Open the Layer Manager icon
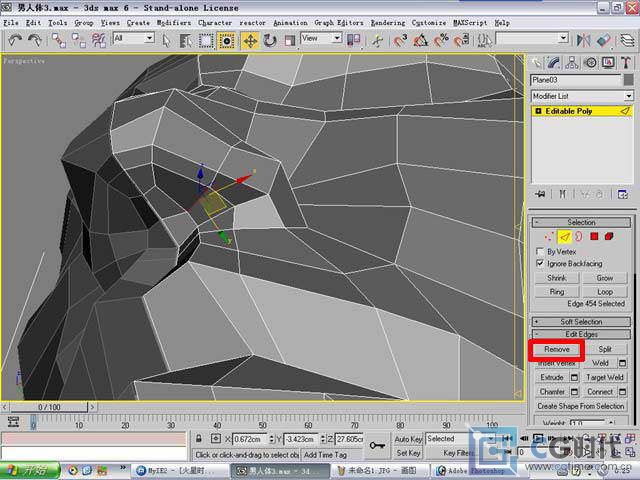 627,40
